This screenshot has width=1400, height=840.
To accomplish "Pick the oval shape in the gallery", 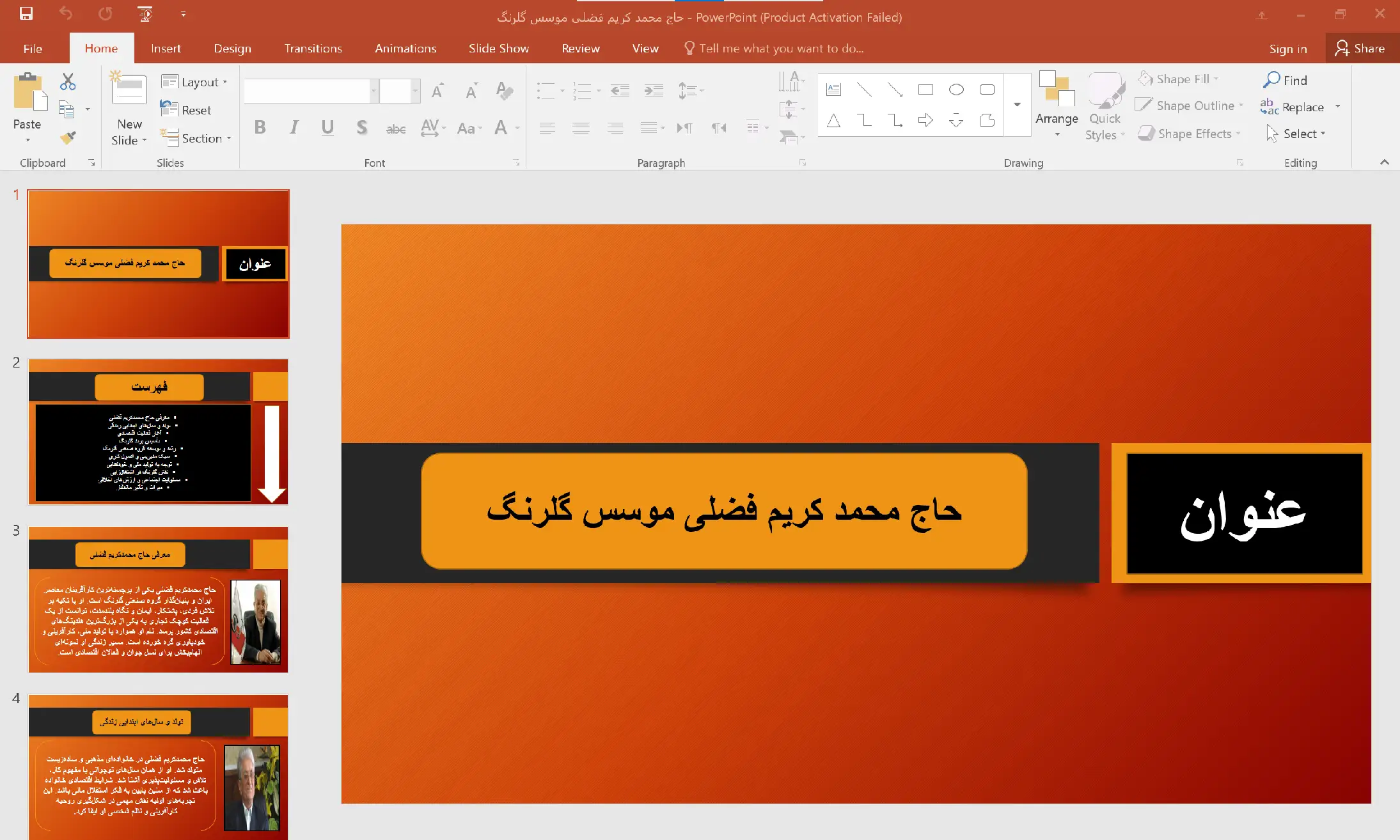I will (956, 89).
